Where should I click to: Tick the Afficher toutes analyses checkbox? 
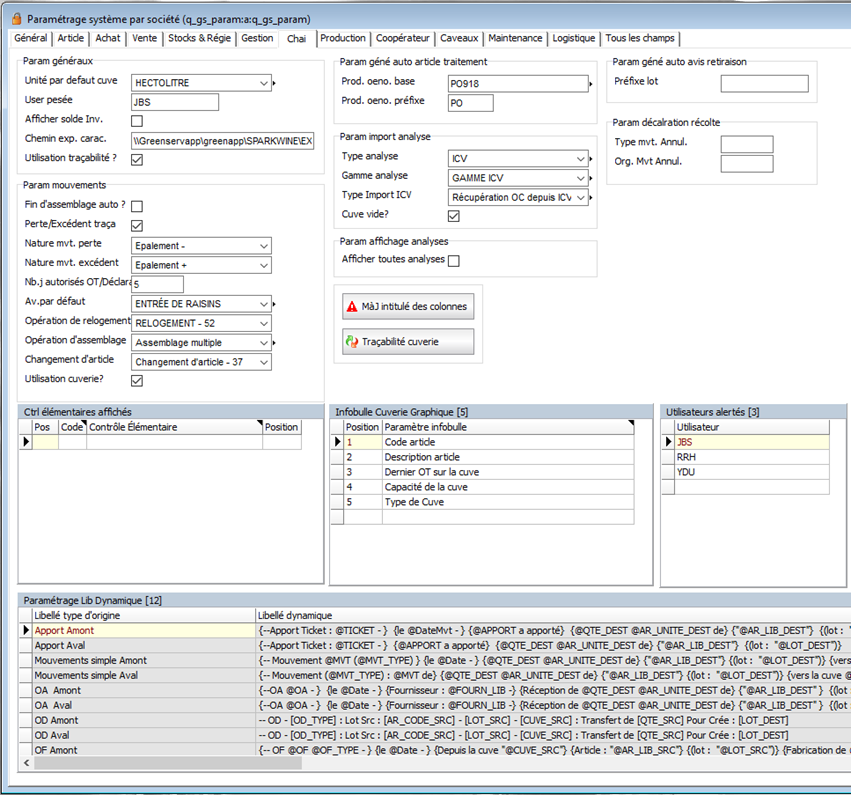(454, 261)
